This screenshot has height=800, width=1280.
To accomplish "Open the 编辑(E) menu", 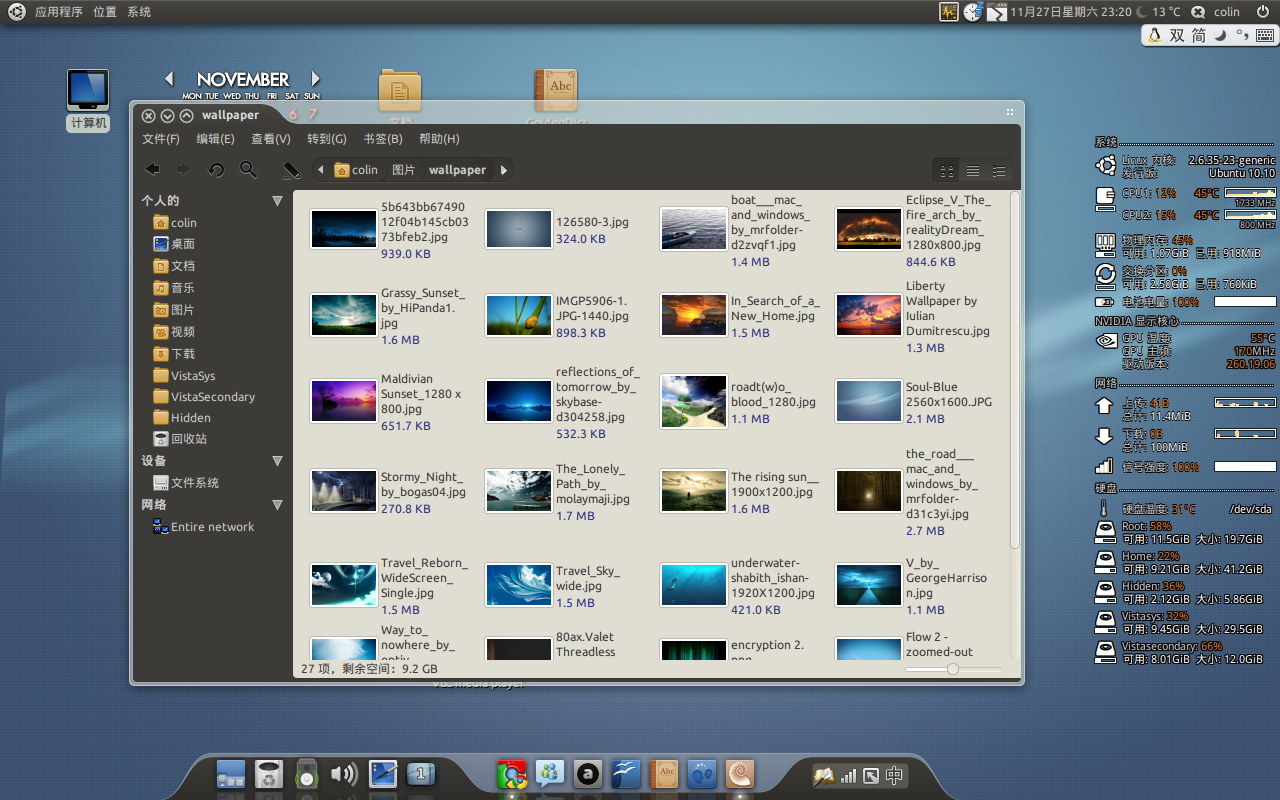I will [x=215, y=139].
